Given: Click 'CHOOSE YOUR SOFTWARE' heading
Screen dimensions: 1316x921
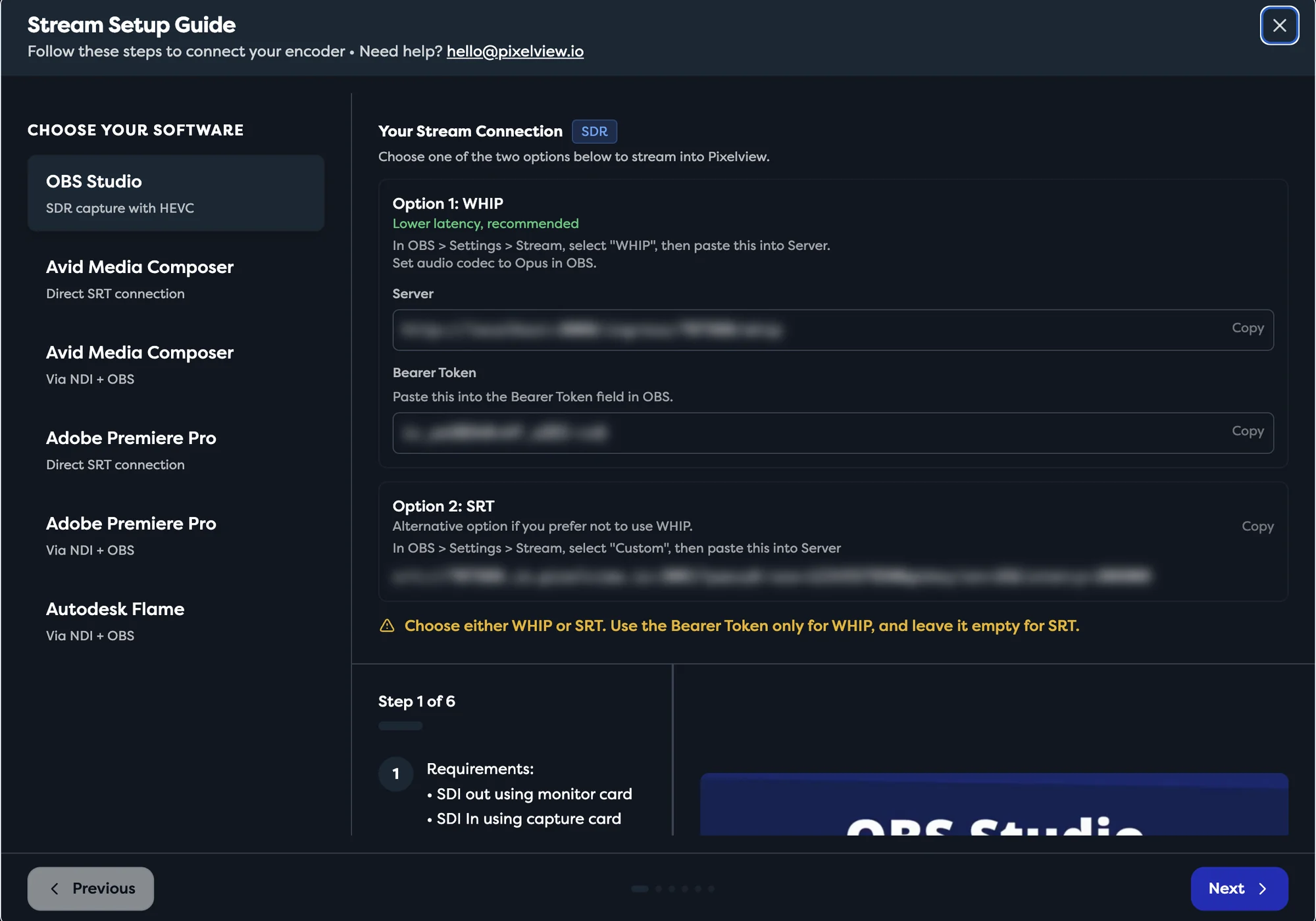Looking at the screenshot, I should (x=136, y=130).
